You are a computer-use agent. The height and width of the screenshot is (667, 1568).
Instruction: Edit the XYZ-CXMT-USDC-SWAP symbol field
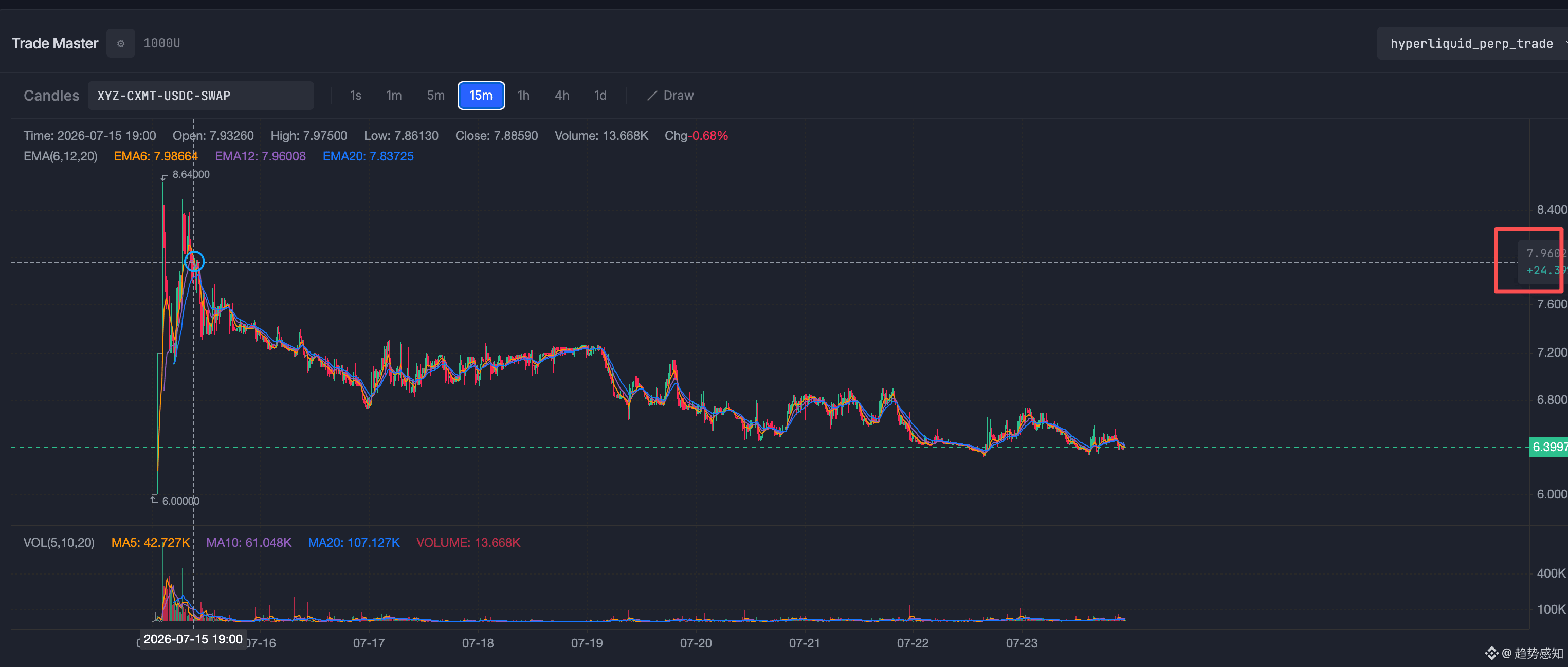pyautogui.click(x=201, y=96)
